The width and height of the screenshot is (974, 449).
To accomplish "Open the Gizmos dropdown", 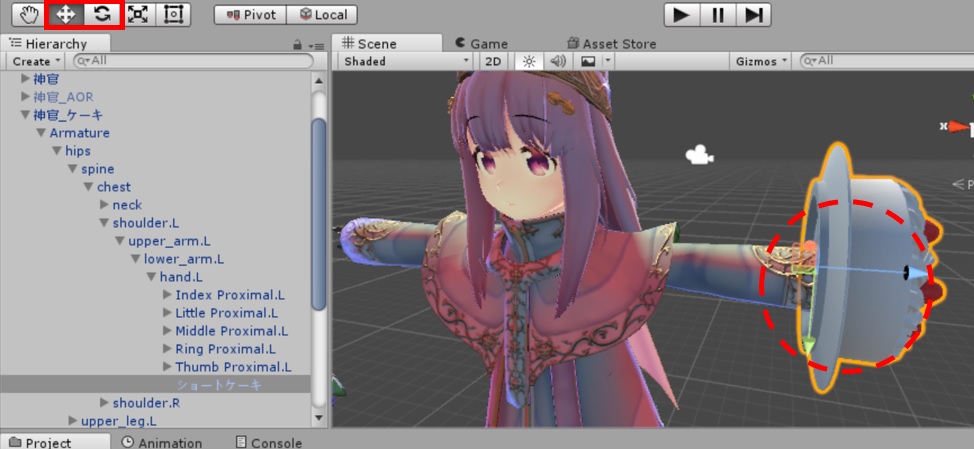I will (761, 61).
